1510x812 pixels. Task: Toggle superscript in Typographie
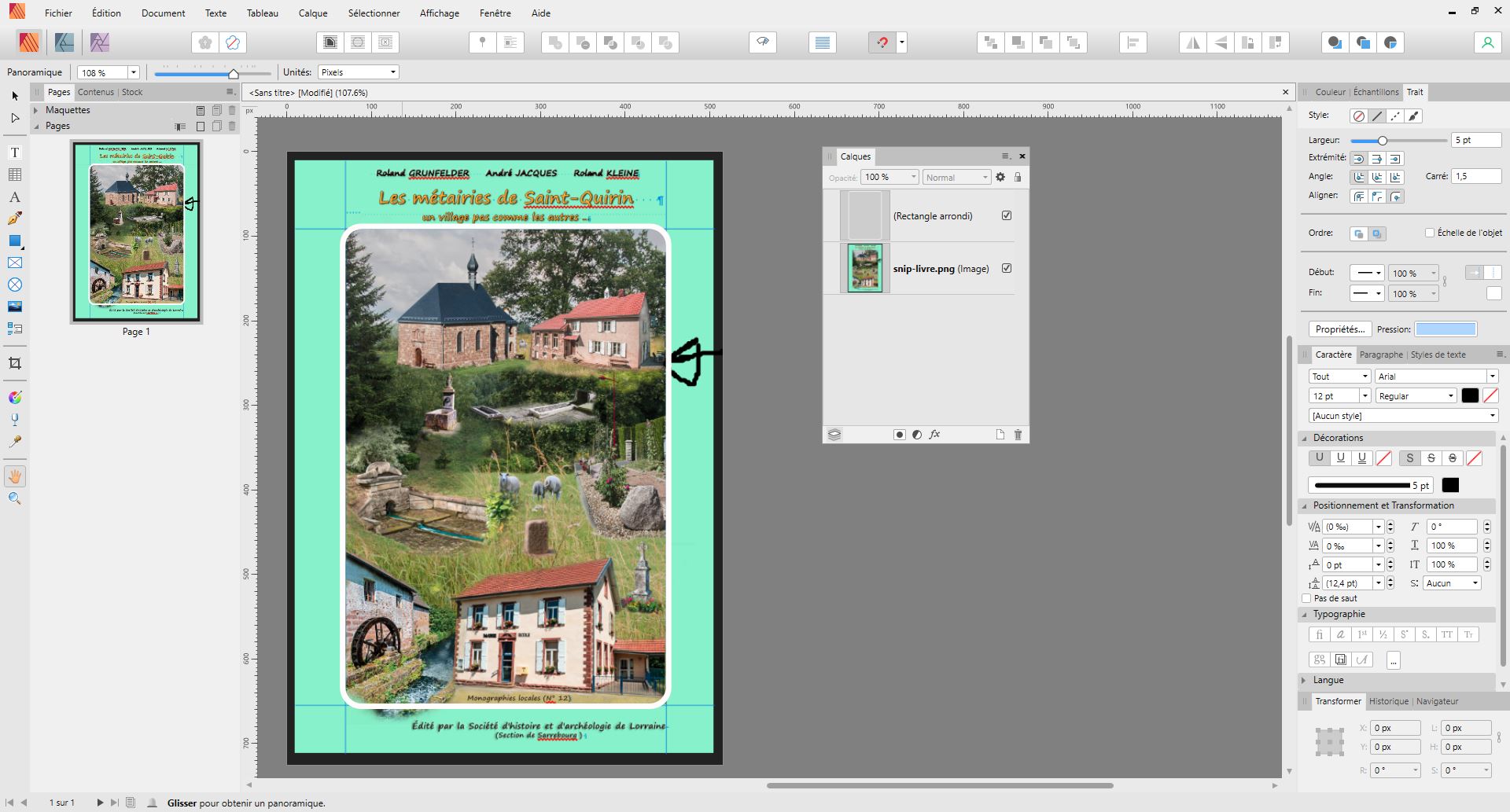tap(1405, 634)
